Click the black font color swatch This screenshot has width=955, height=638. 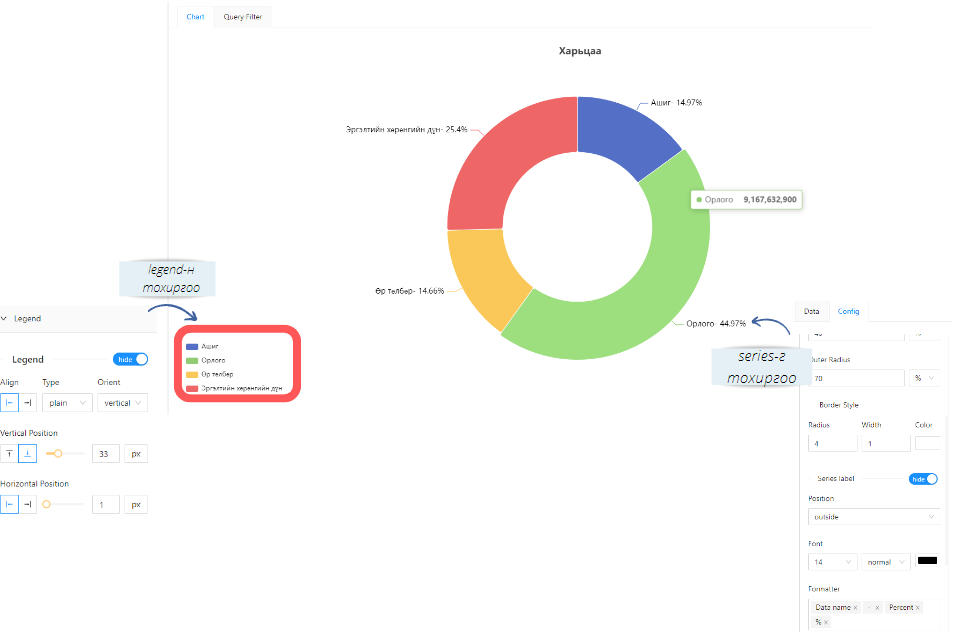[x=928, y=561]
